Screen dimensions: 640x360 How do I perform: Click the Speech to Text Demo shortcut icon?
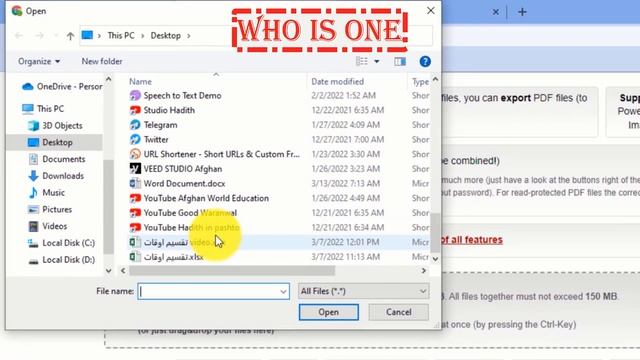pos(135,96)
